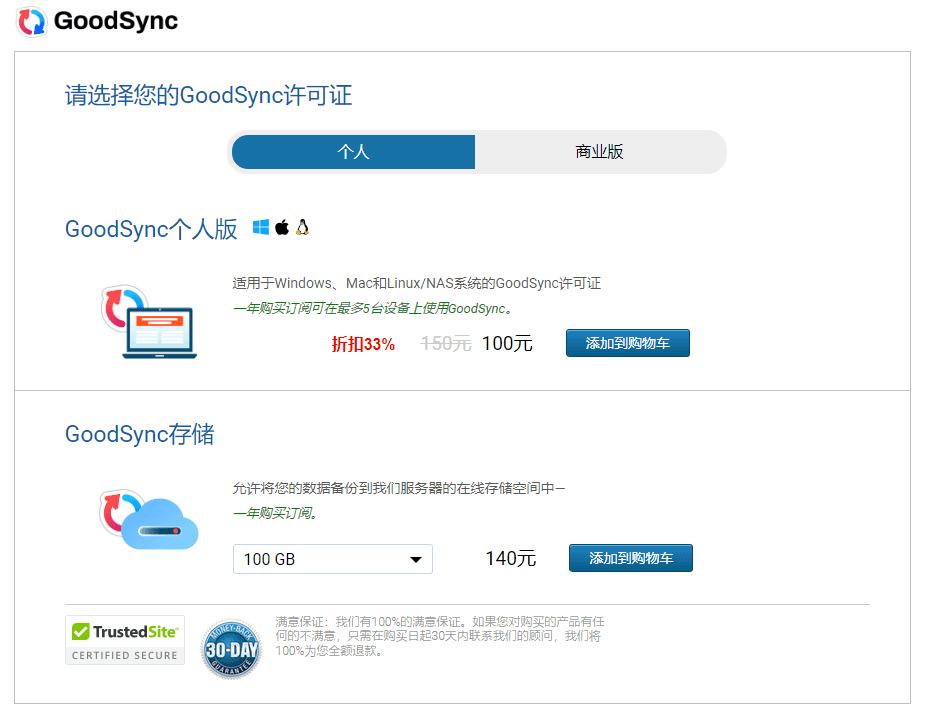
Task: Click the 100元 discounted price
Action: tap(507, 343)
